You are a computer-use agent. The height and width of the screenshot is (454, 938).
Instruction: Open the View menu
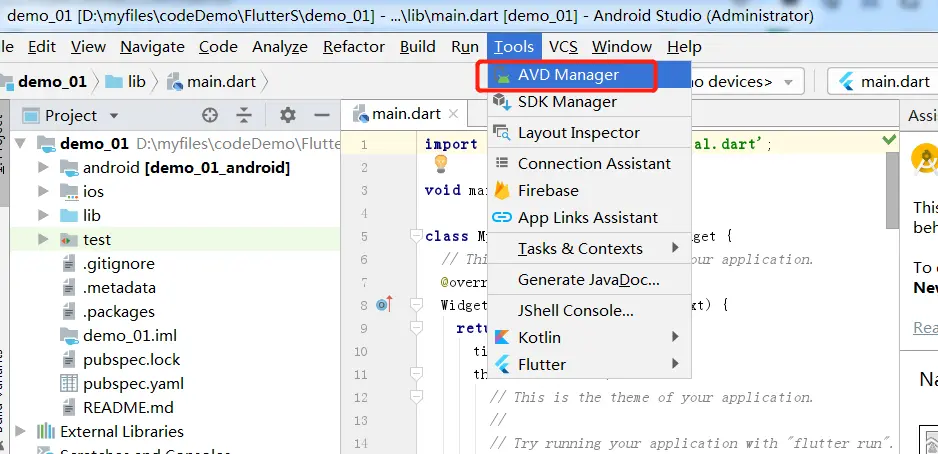[x=88, y=47]
